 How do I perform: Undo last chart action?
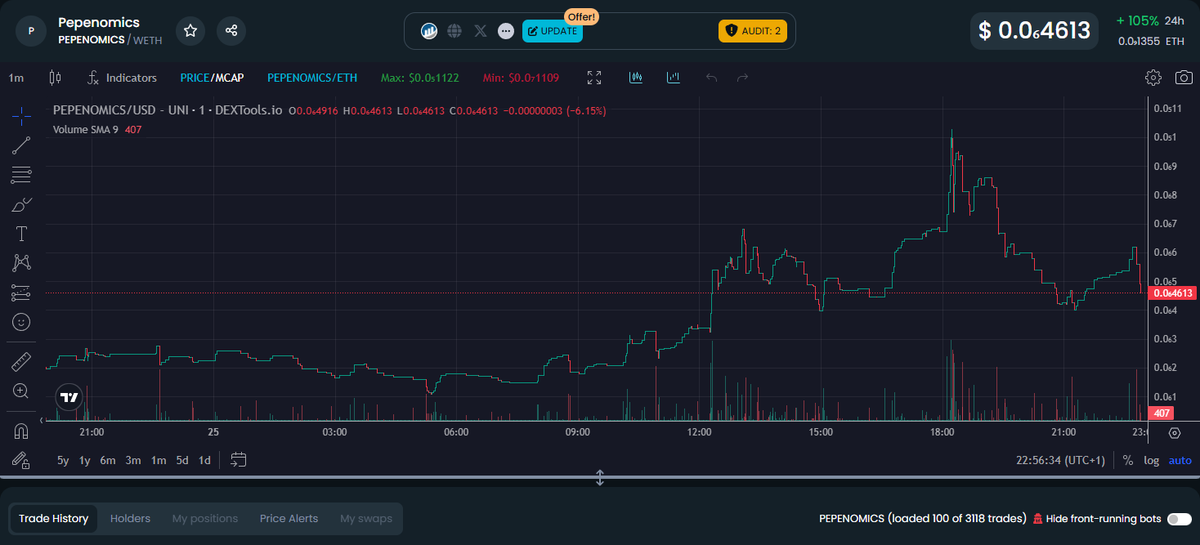click(x=711, y=78)
